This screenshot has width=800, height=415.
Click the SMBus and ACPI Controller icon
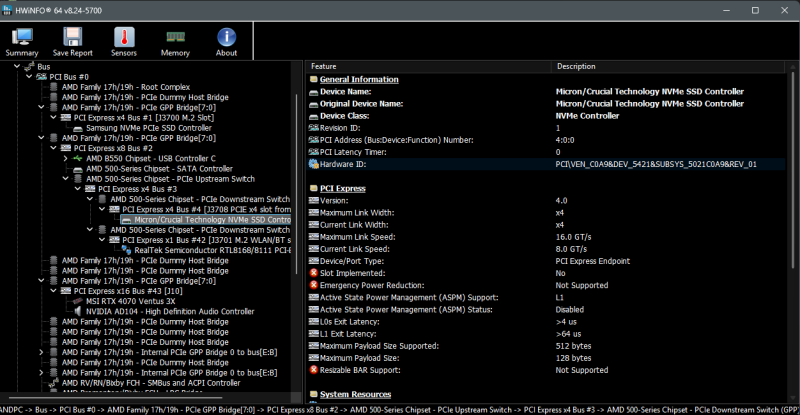53,383
